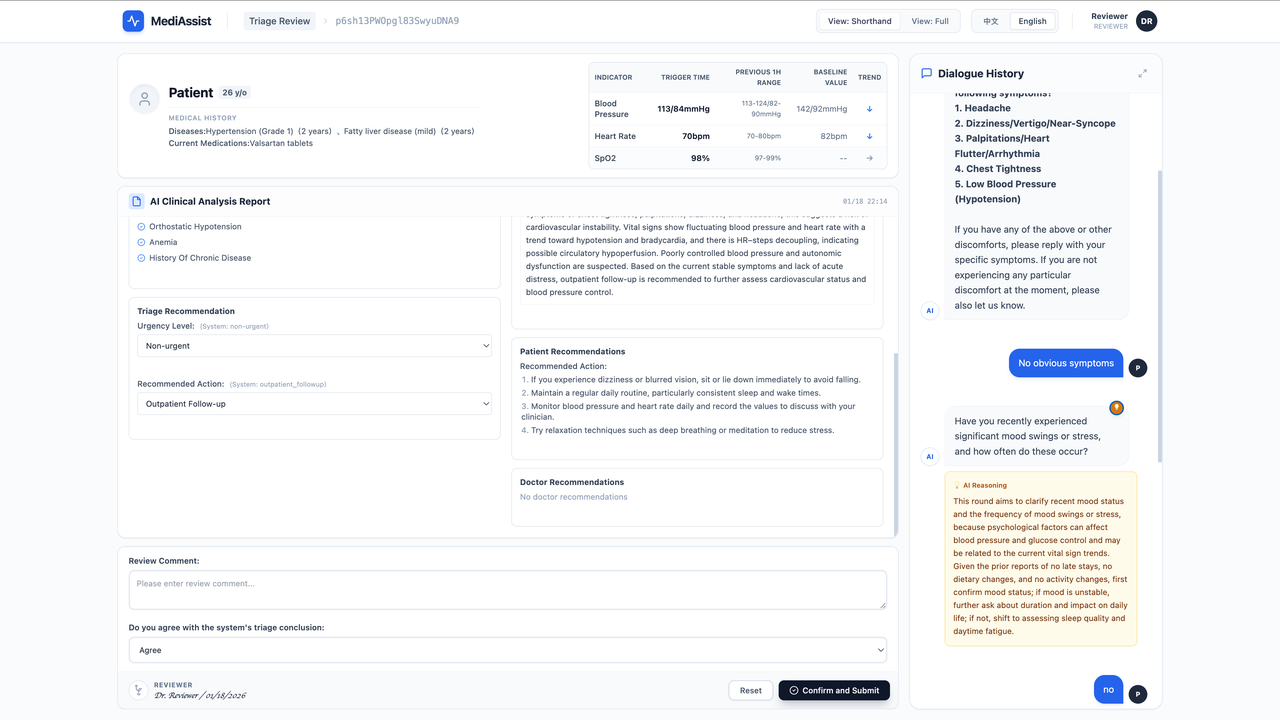Viewport: 1280px width, 720px height.
Task: Switch language to 中文
Action: point(991,20)
